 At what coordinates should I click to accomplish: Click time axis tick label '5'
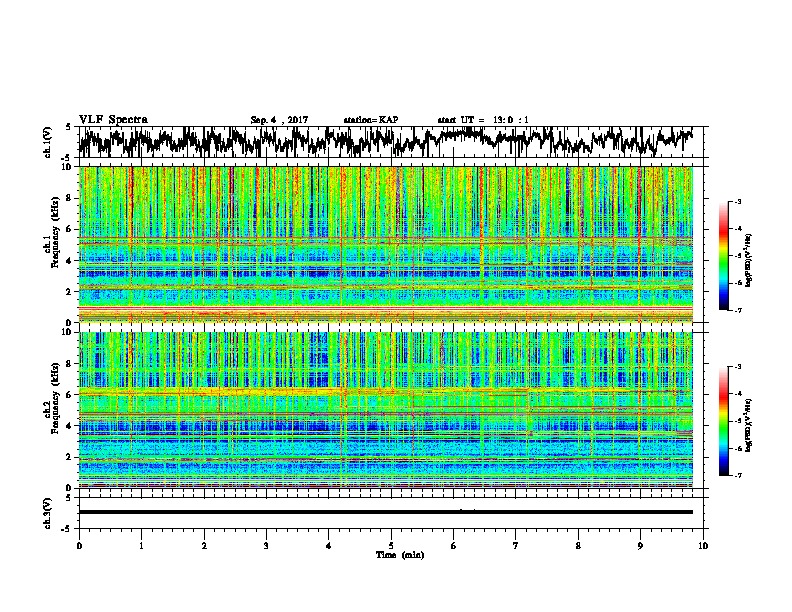[x=391, y=546]
